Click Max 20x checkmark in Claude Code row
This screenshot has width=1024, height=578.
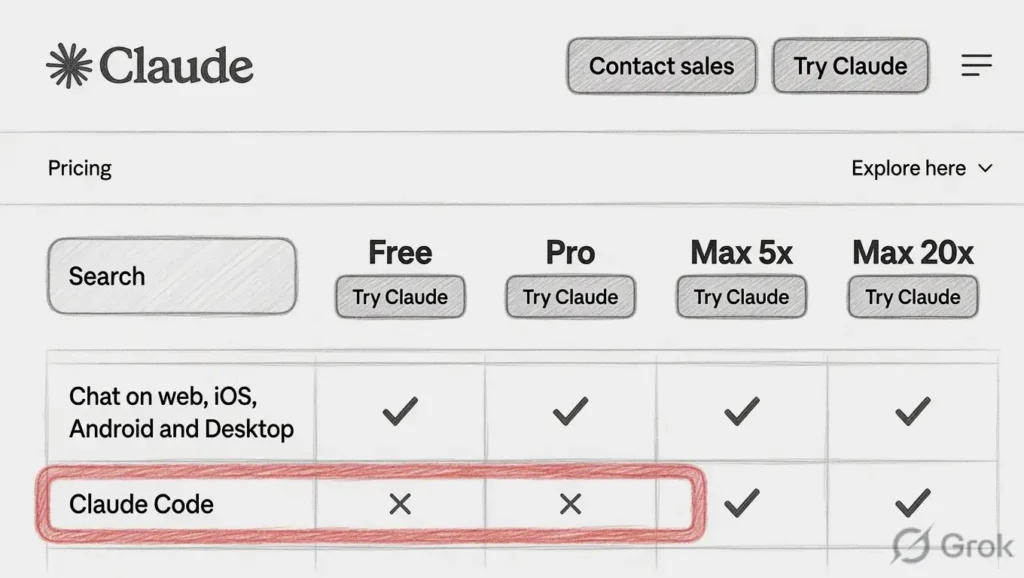click(912, 502)
